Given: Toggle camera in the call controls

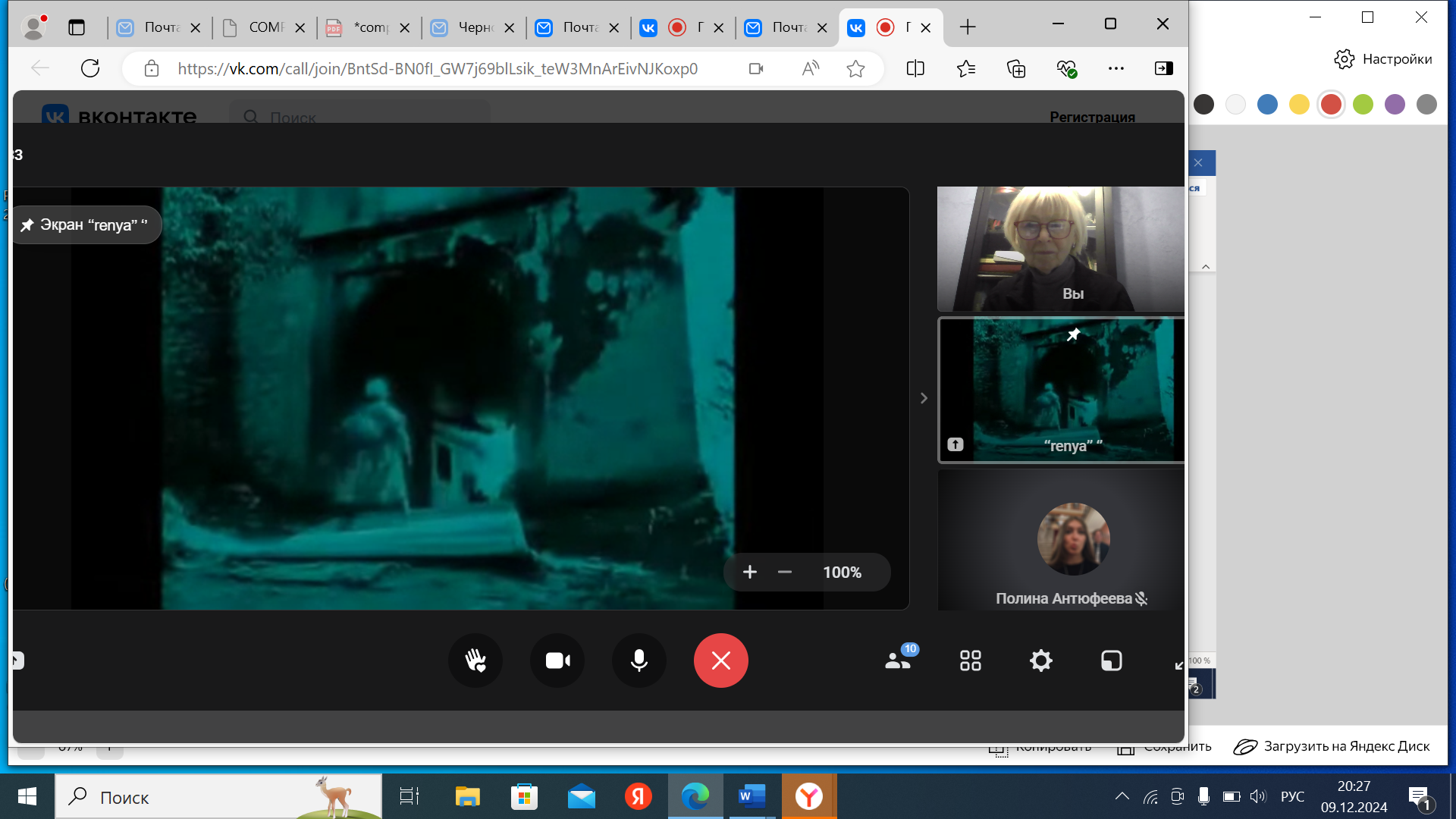Looking at the screenshot, I should point(557,661).
